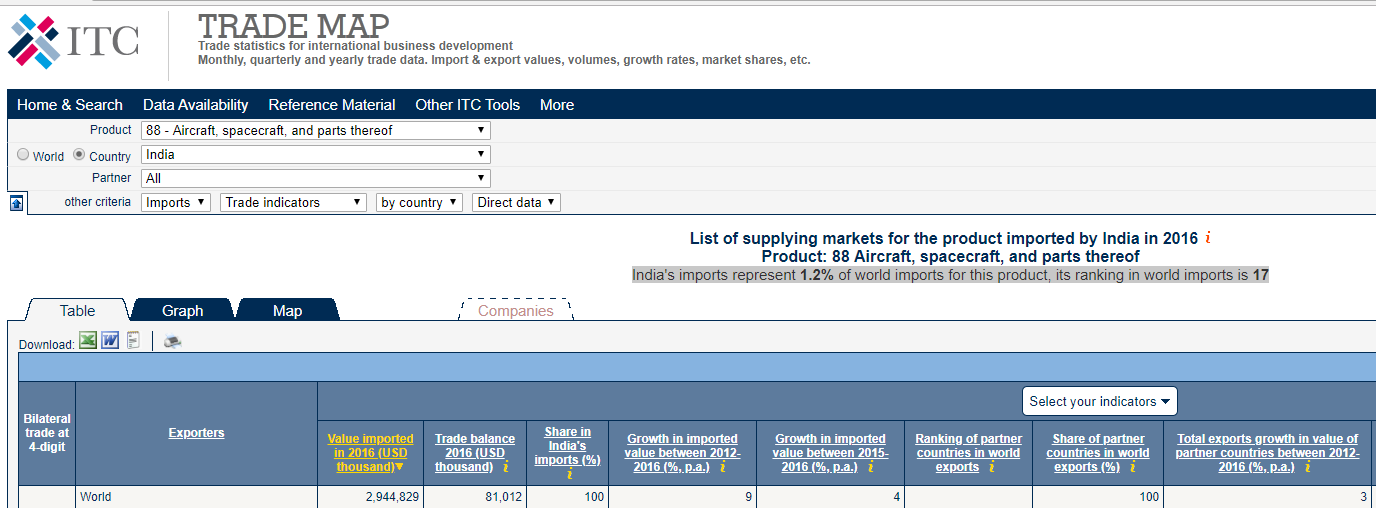1376x508 pixels.
Task: Open the Product dropdown
Action: 316,130
